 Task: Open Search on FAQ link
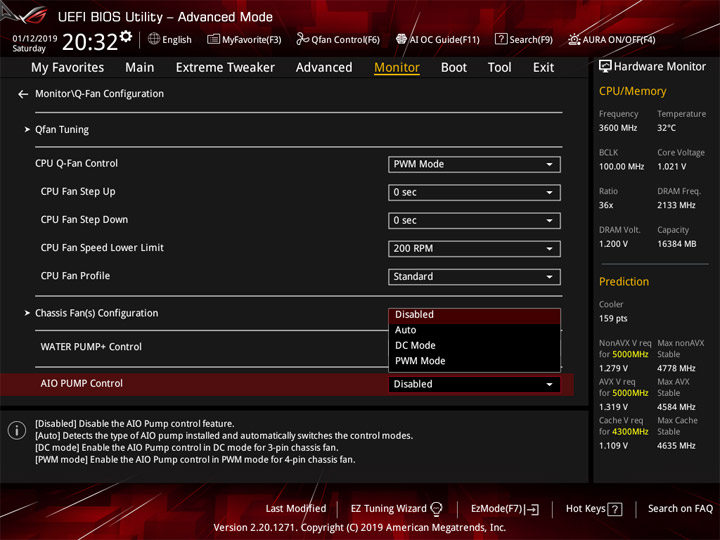point(680,509)
